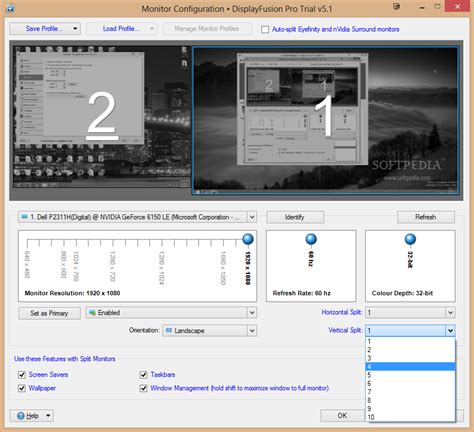The width and height of the screenshot is (474, 432).
Task: Click the Refresh Rate 60 hz slider knob
Action: (x=311, y=239)
